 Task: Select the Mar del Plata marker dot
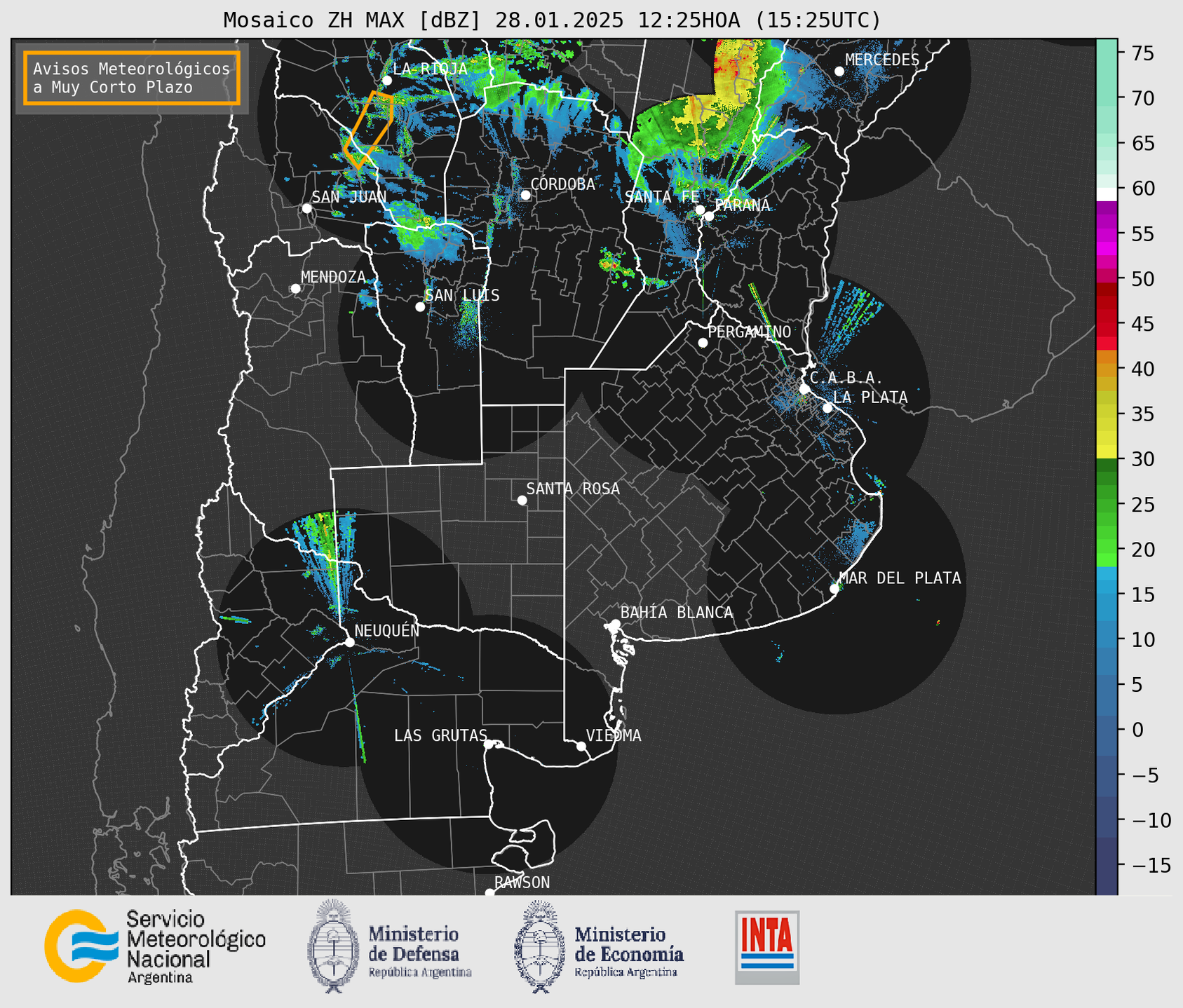tap(834, 589)
